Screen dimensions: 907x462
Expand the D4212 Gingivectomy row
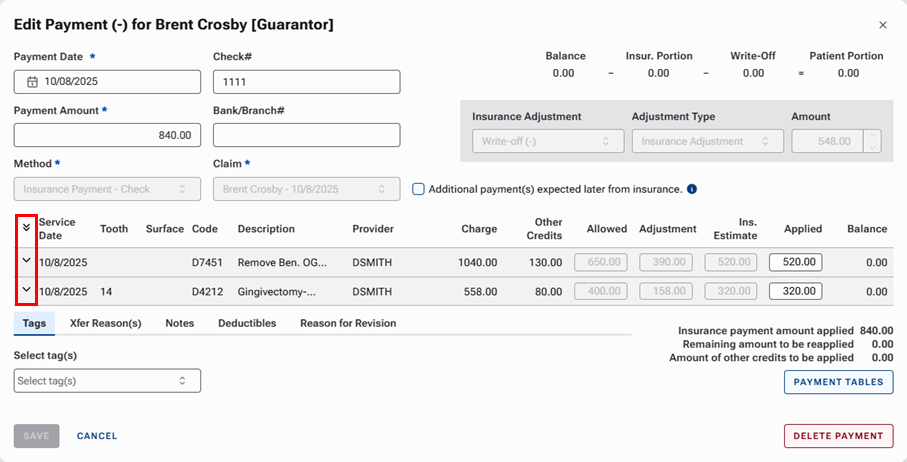point(26,291)
